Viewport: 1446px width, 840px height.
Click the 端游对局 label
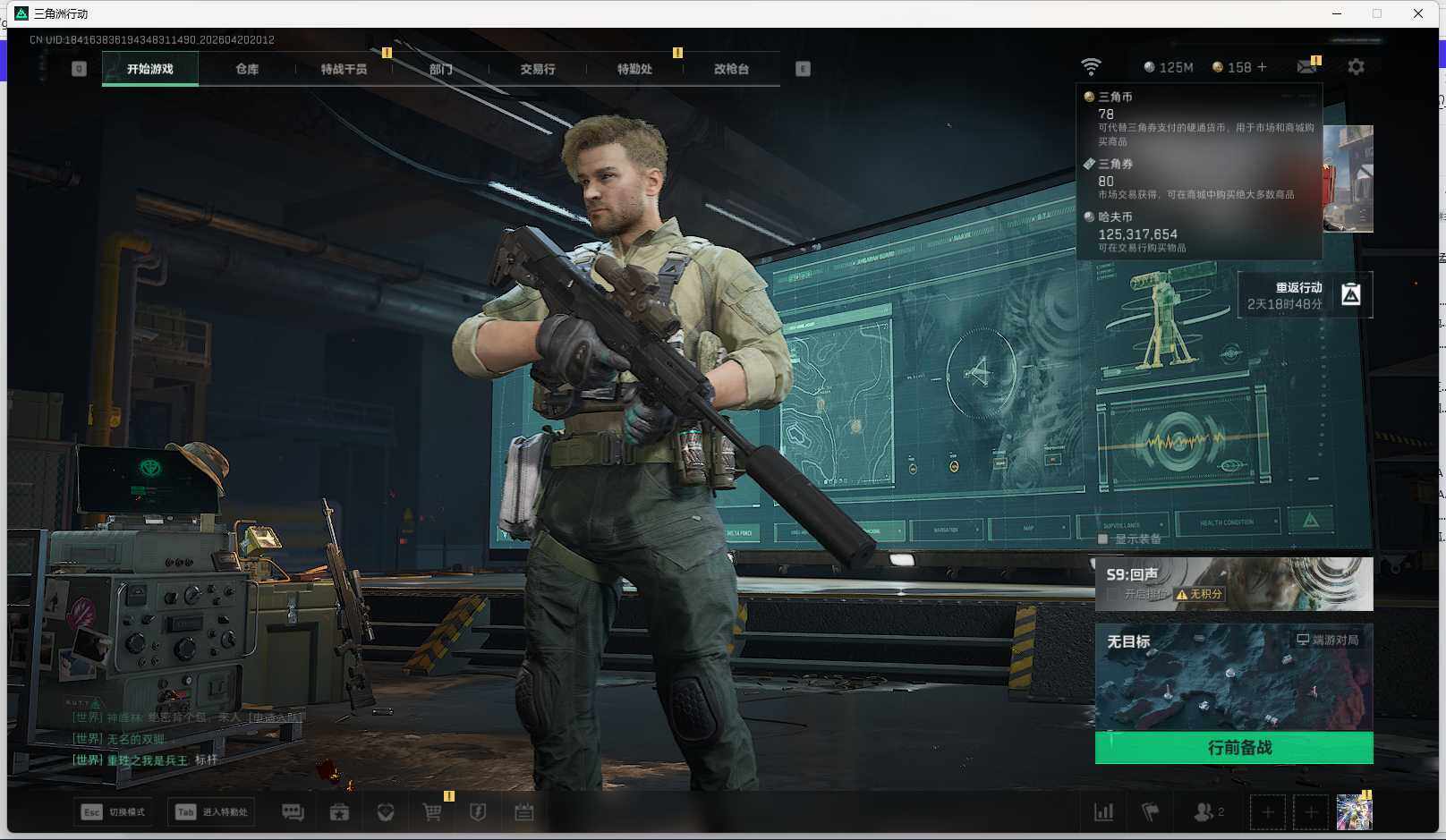[1328, 640]
